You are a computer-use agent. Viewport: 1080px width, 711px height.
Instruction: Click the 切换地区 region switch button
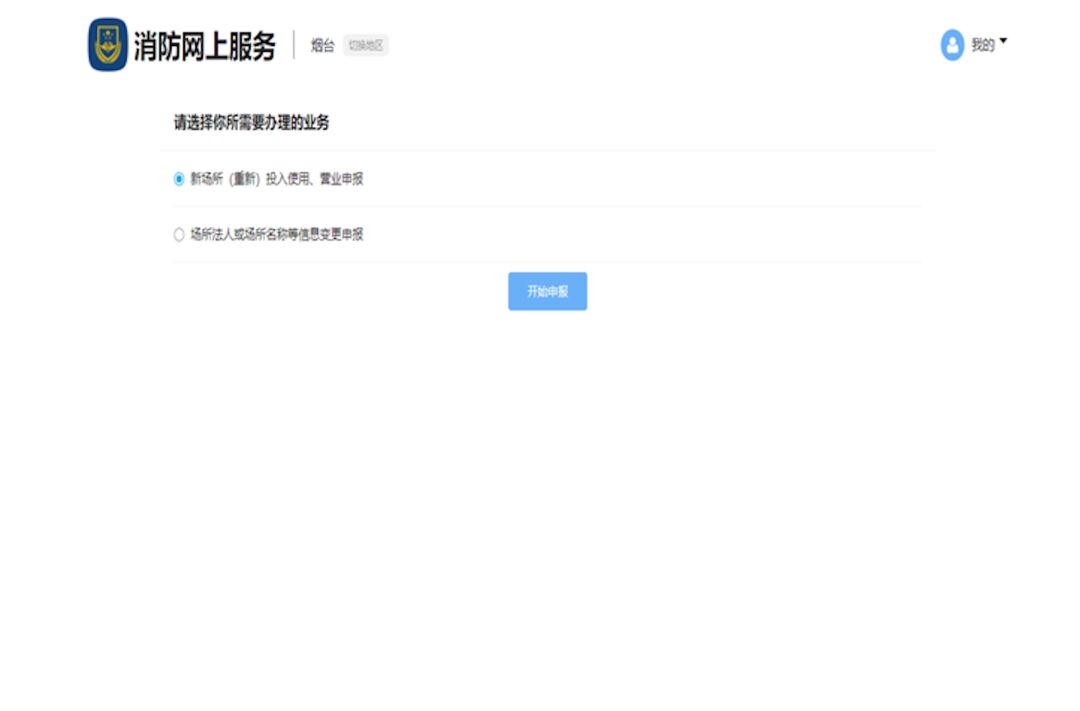tap(366, 45)
